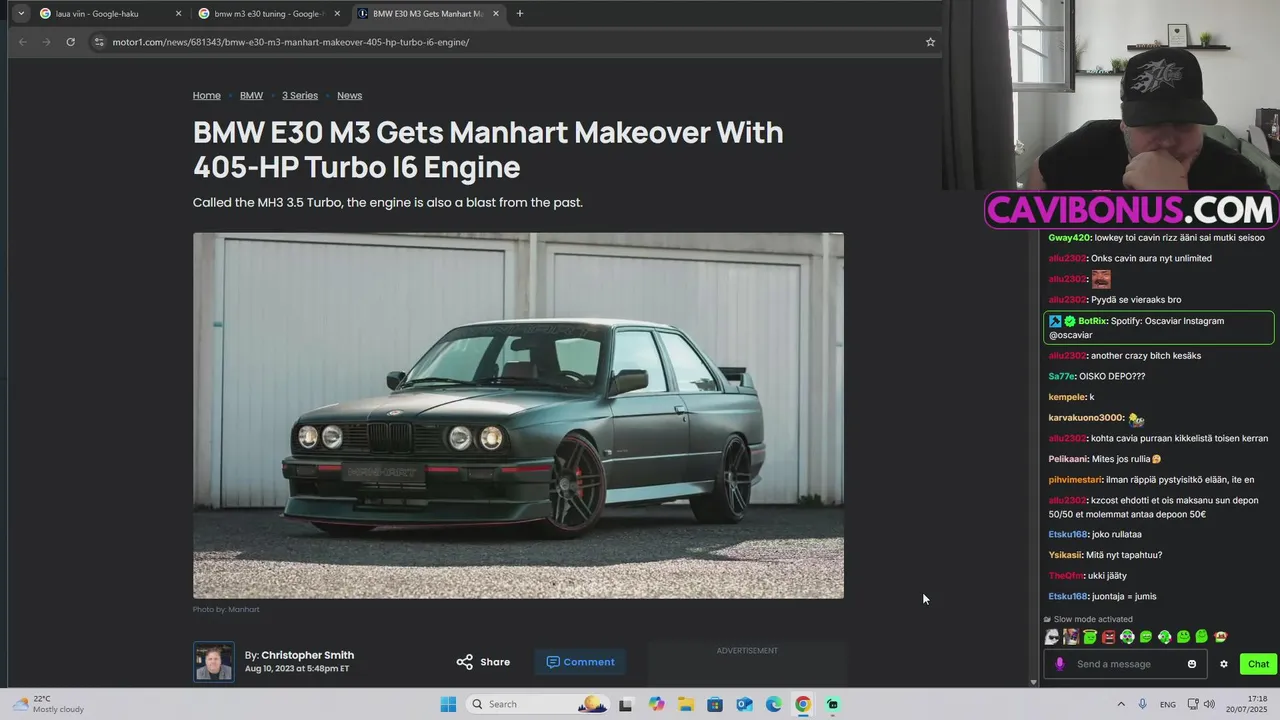Open Gway420's chat username
Viewport: 1280px width, 720px height.
click(x=1068, y=238)
